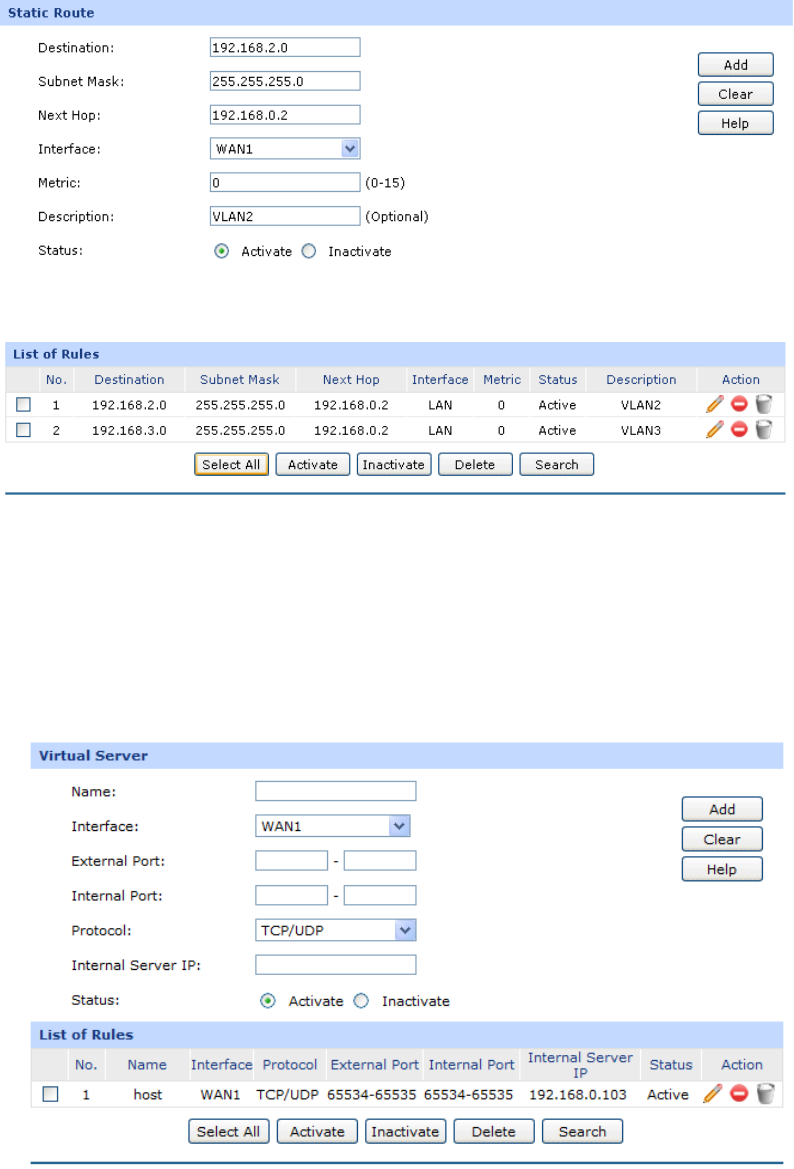
Task: Click Add button in Virtual Server section
Action: (x=722, y=809)
